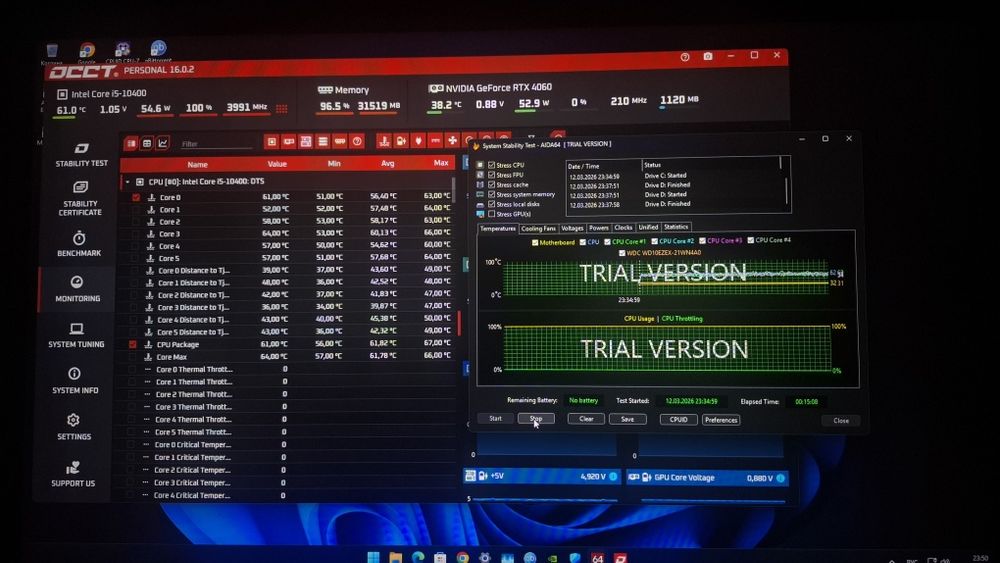Toggle Stress CPU checkbox in AIDA64

pyautogui.click(x=492, y=165)
